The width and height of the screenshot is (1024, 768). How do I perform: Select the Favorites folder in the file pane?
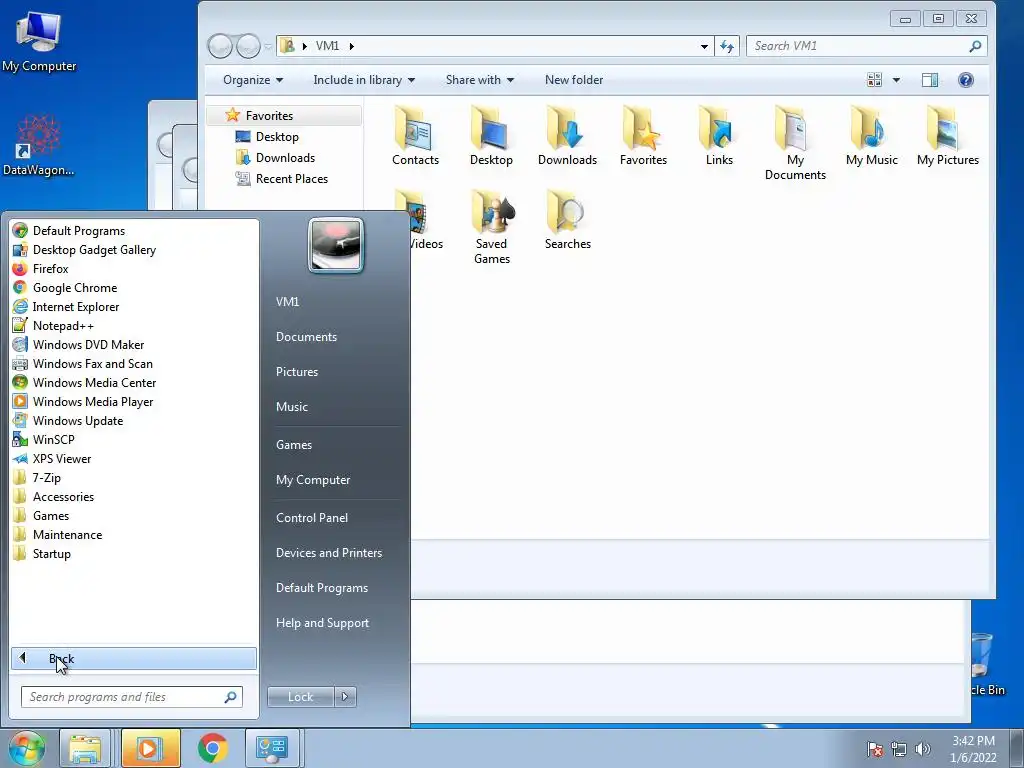(643, 136)
